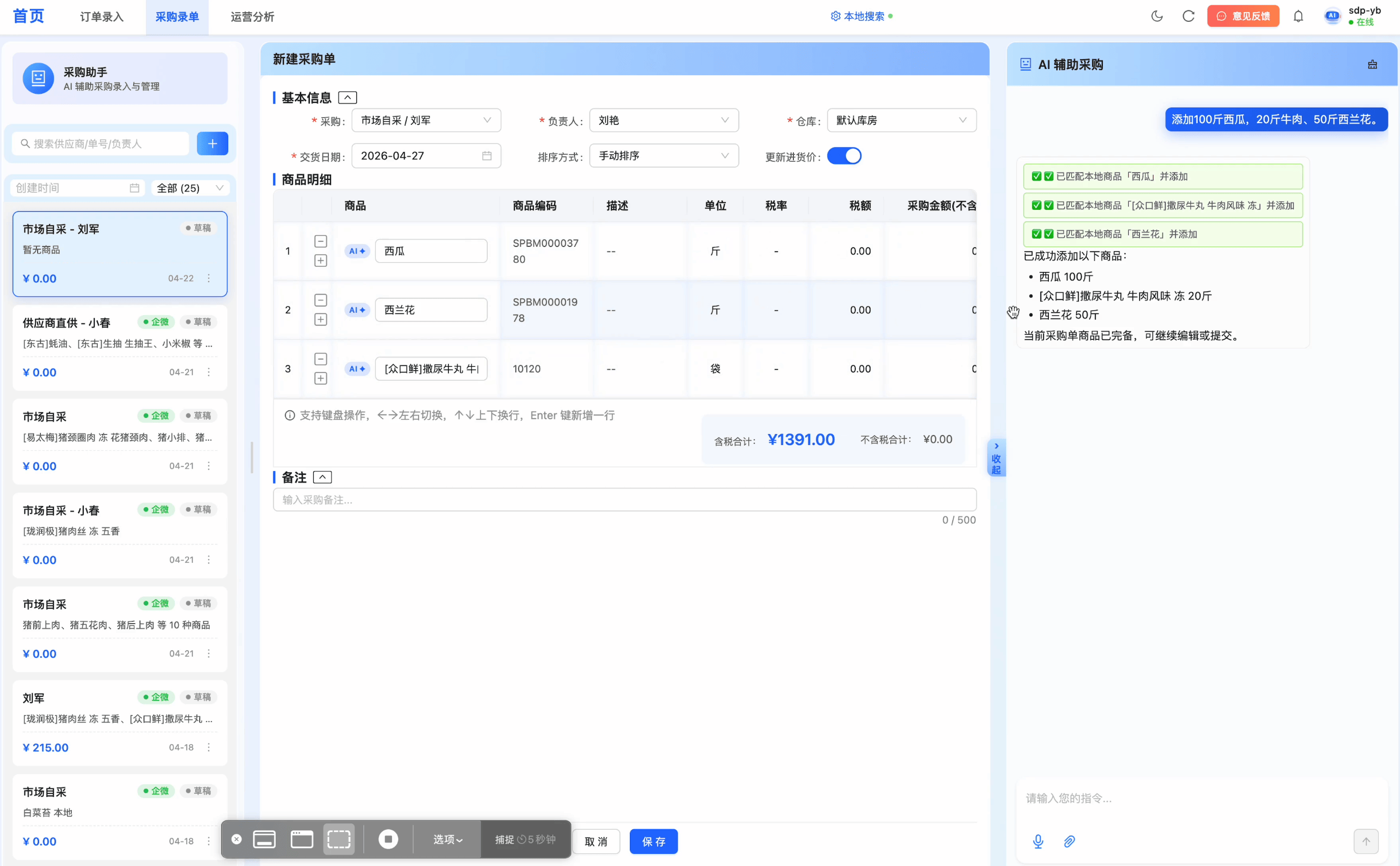Image resolution: width=1400 pixels, height=866 pixels.
Task: Click message 已匹配本地商品「西兰花」并添加
Action: 1163,234
